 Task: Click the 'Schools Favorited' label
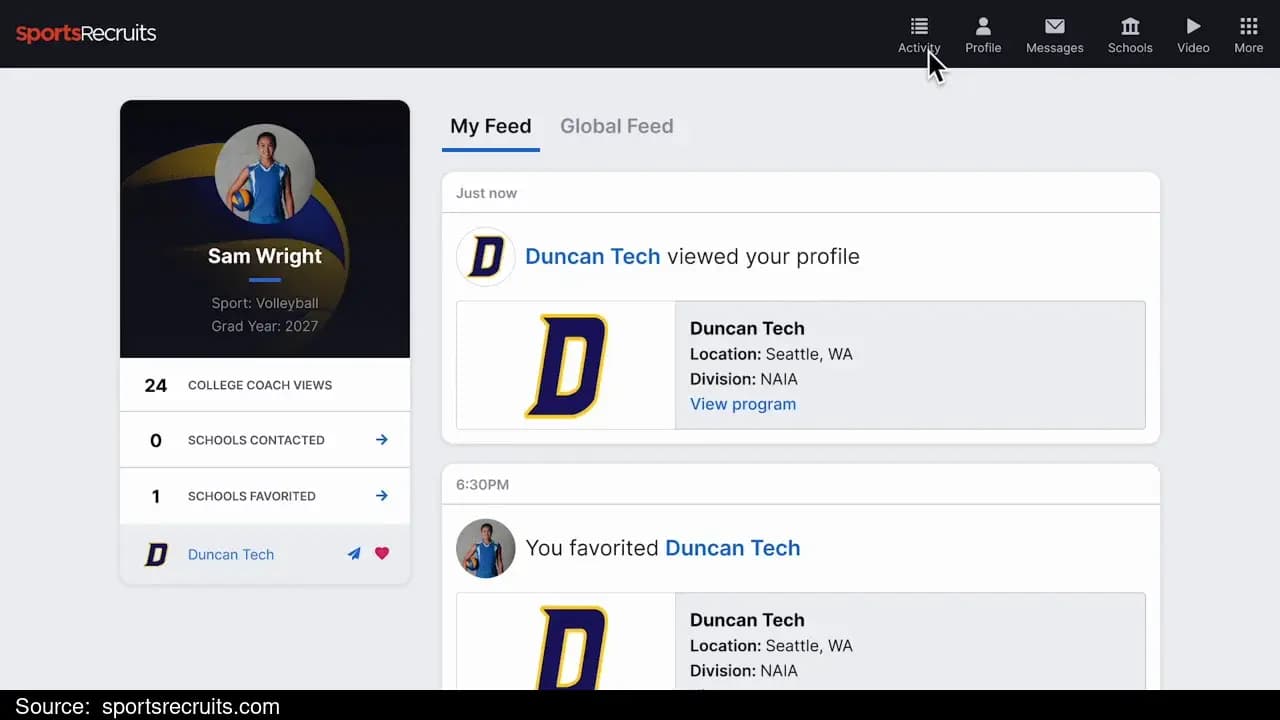click(x=252, y=496)
